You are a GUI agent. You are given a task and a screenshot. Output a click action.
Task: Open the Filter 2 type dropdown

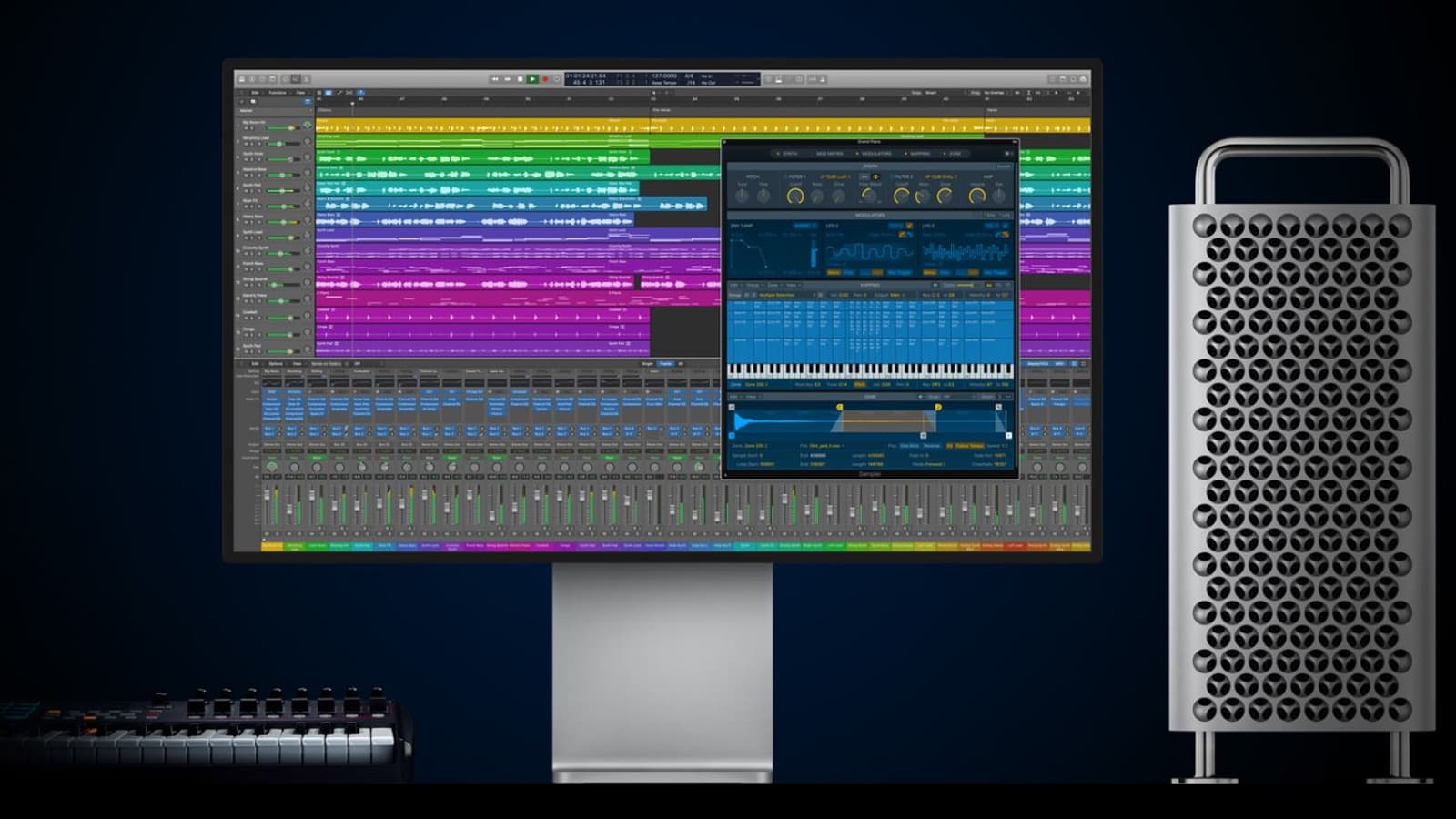(941, 177)
